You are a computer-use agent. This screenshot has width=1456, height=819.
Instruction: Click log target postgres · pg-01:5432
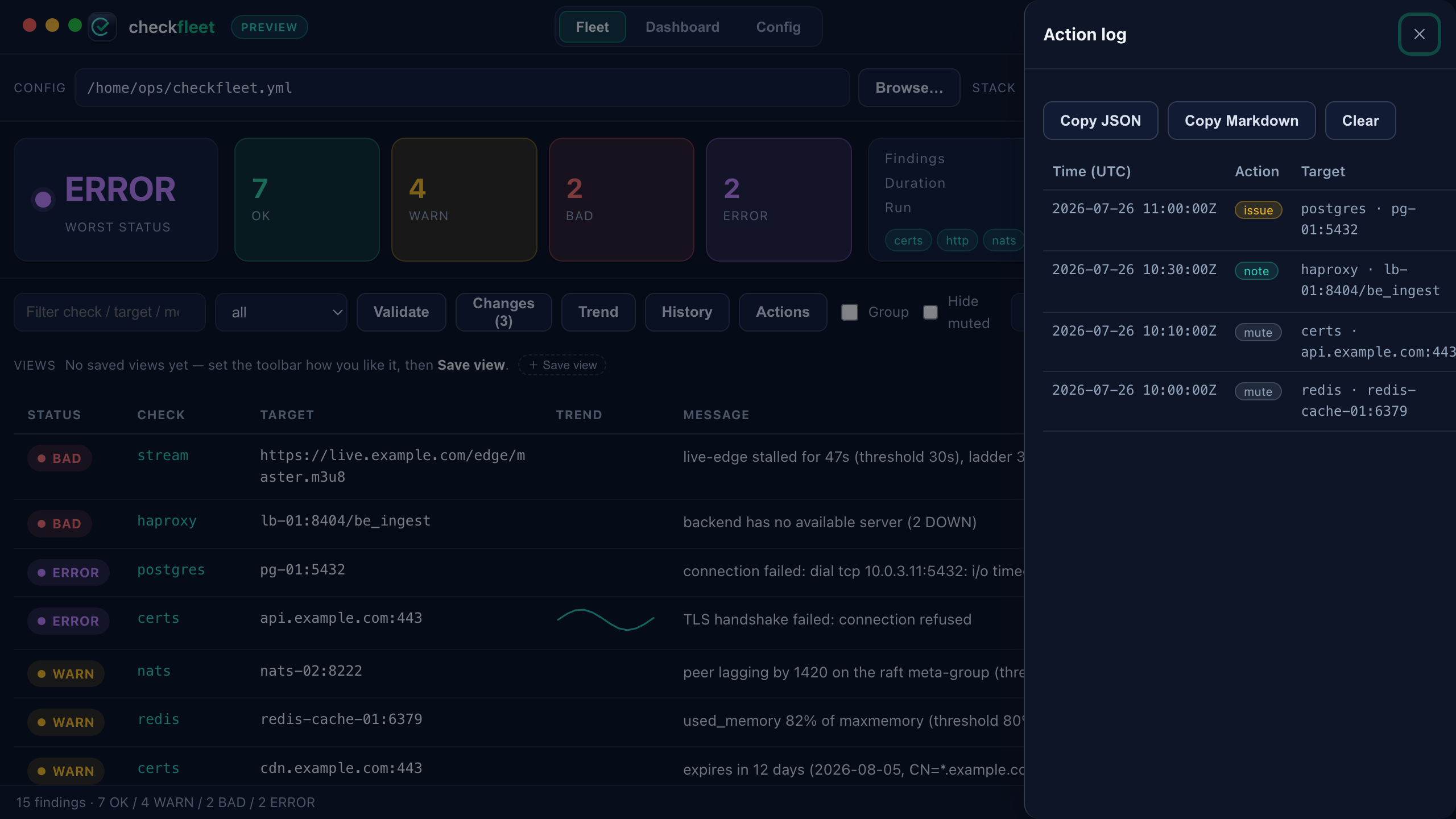click(1358, 219)
